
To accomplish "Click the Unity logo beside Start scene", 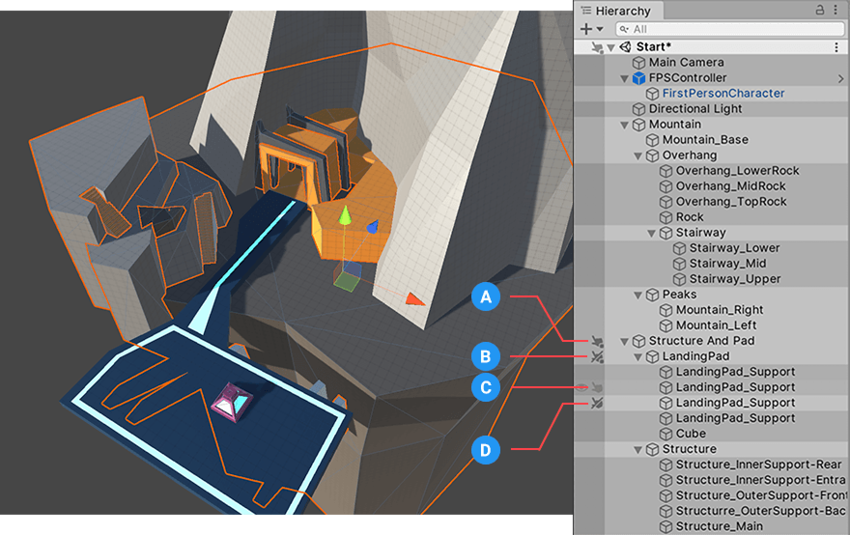I will pyautogui.click(x=625, y=47).
